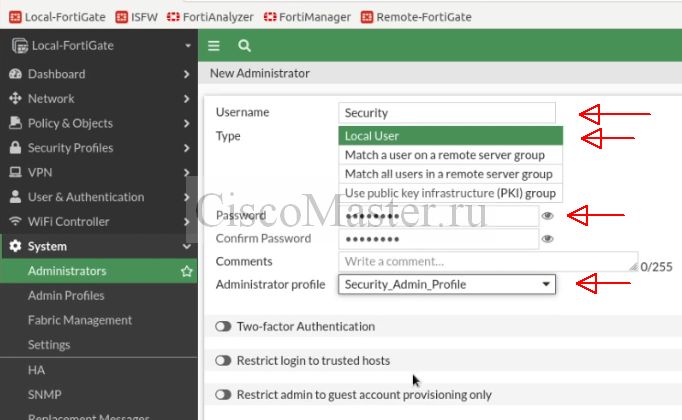Image resolution: width=682 pixels, height=420 pixels.
Task: Open the SNMP submenu
Action: tap(99, 394)
